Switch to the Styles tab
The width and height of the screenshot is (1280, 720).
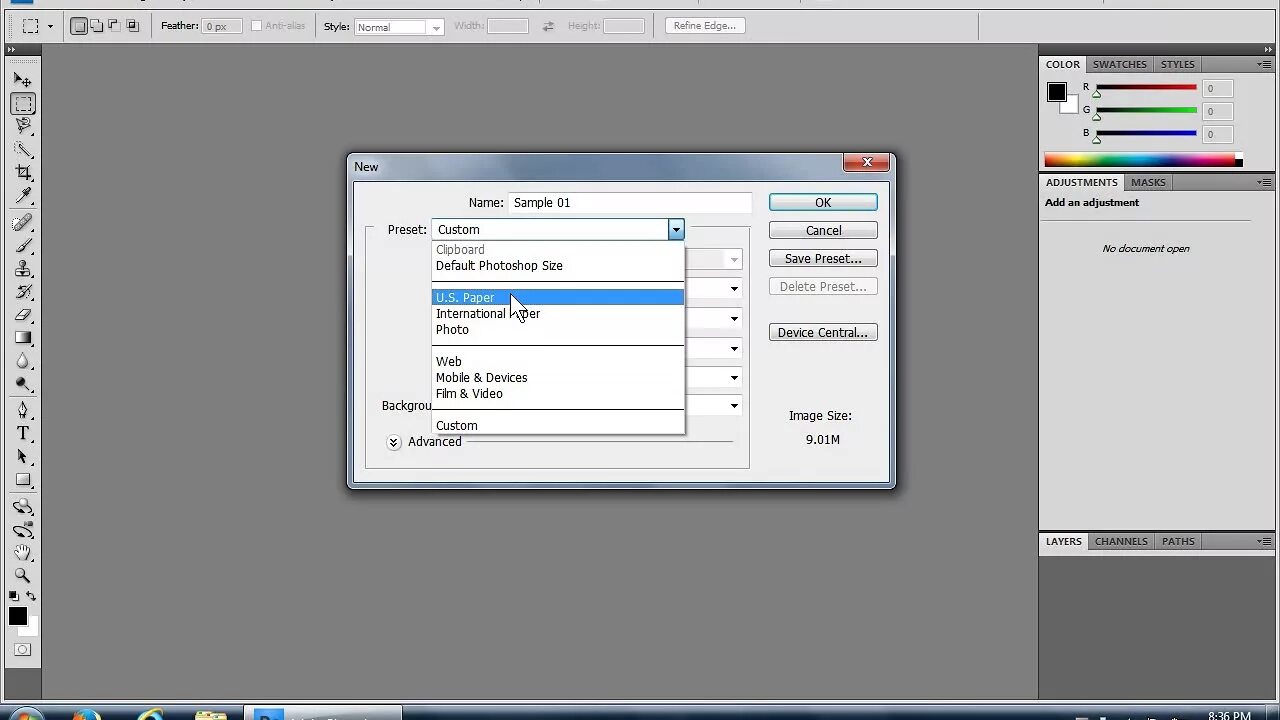click(1177, 64)
